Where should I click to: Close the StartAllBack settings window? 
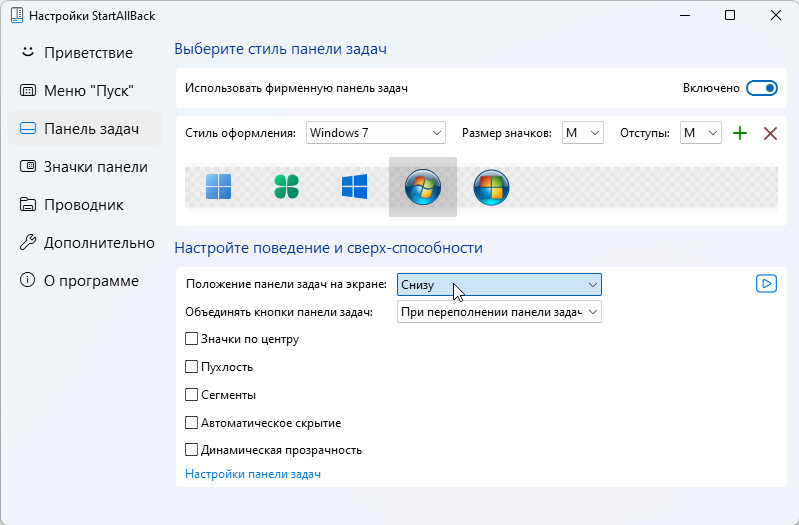click(776, 15)
